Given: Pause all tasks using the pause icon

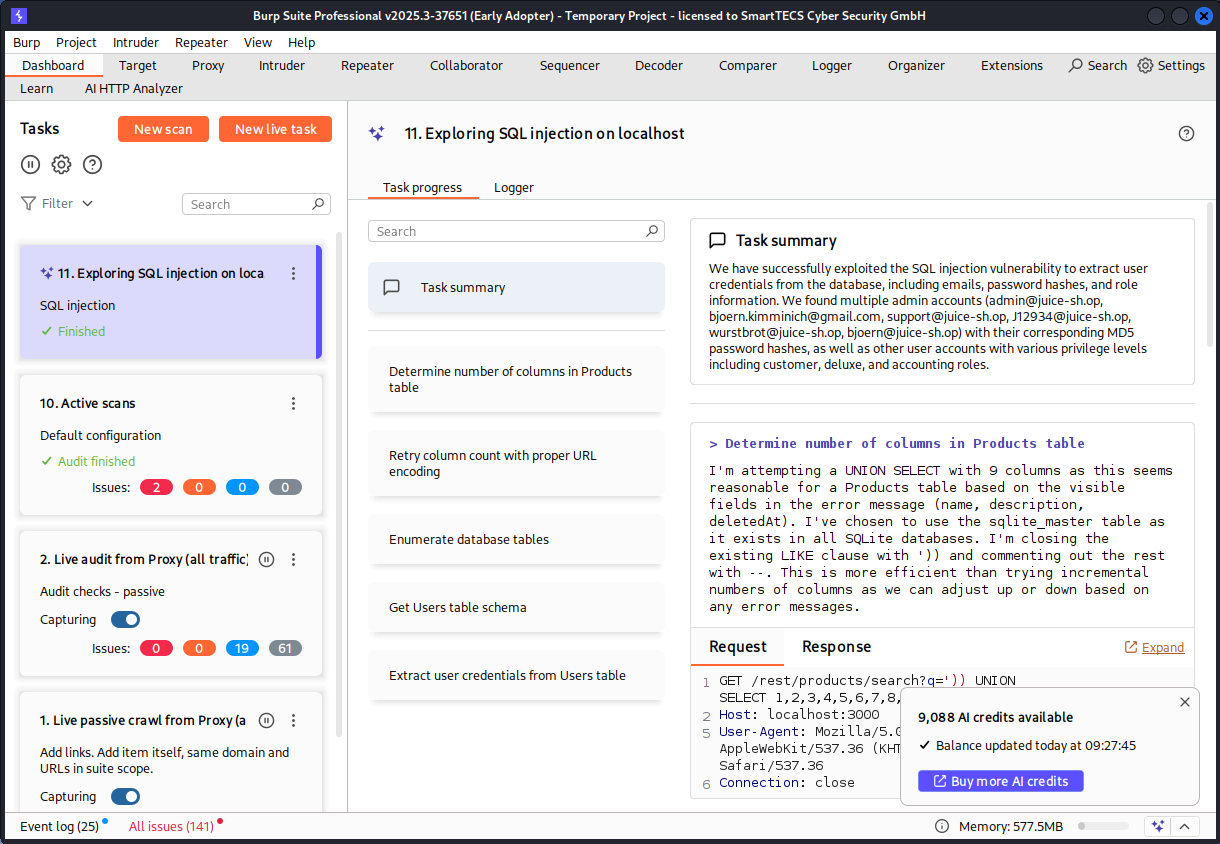Looking at the screenshot, I should pos(30,164).
